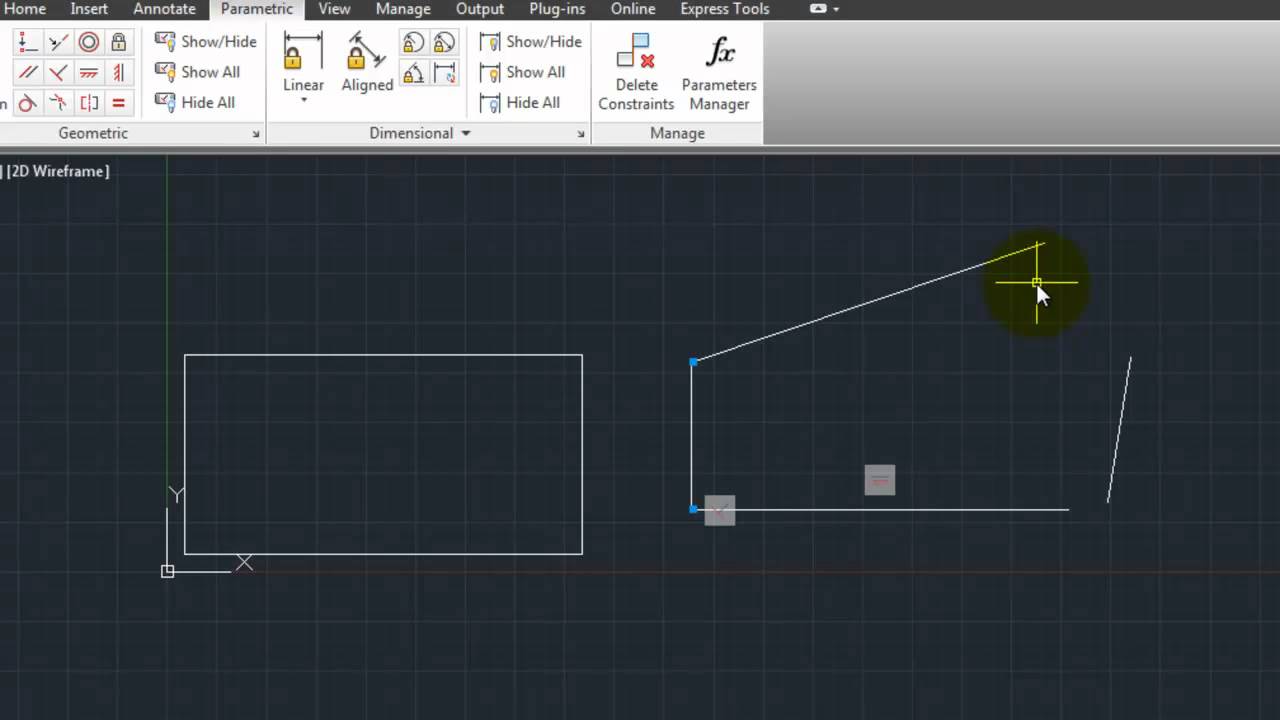Image resolution: width=1280 pixels, height=720 pixels.
Task: Toggle Geometric Show/Hide constraints
Action: (206, 42)
